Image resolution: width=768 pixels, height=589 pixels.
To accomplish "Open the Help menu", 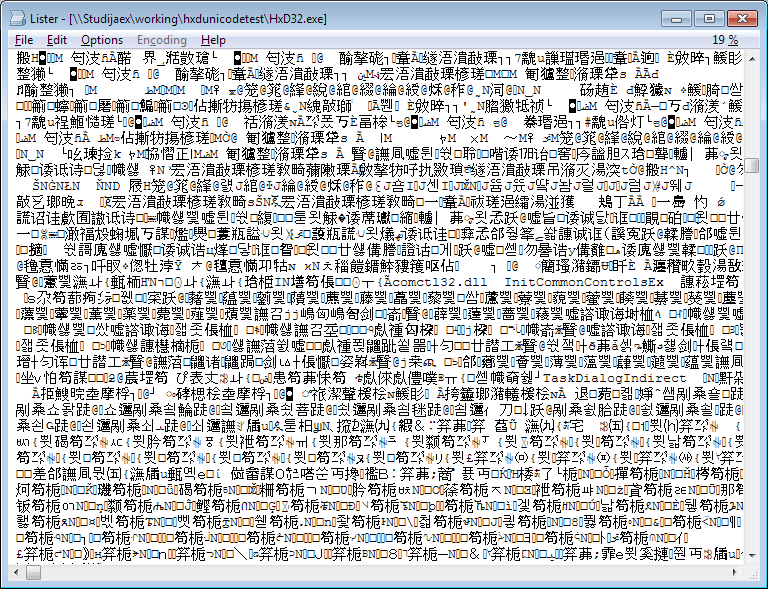I will click(213, 40).
